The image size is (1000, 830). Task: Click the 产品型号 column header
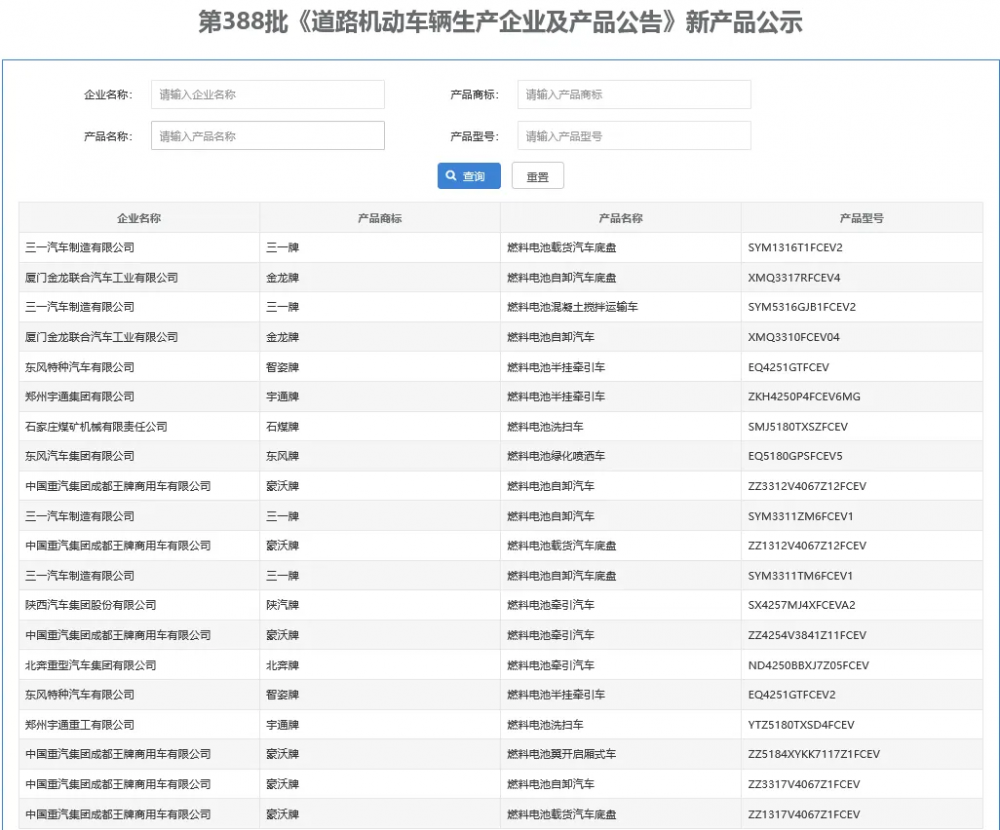coord(862,218)
